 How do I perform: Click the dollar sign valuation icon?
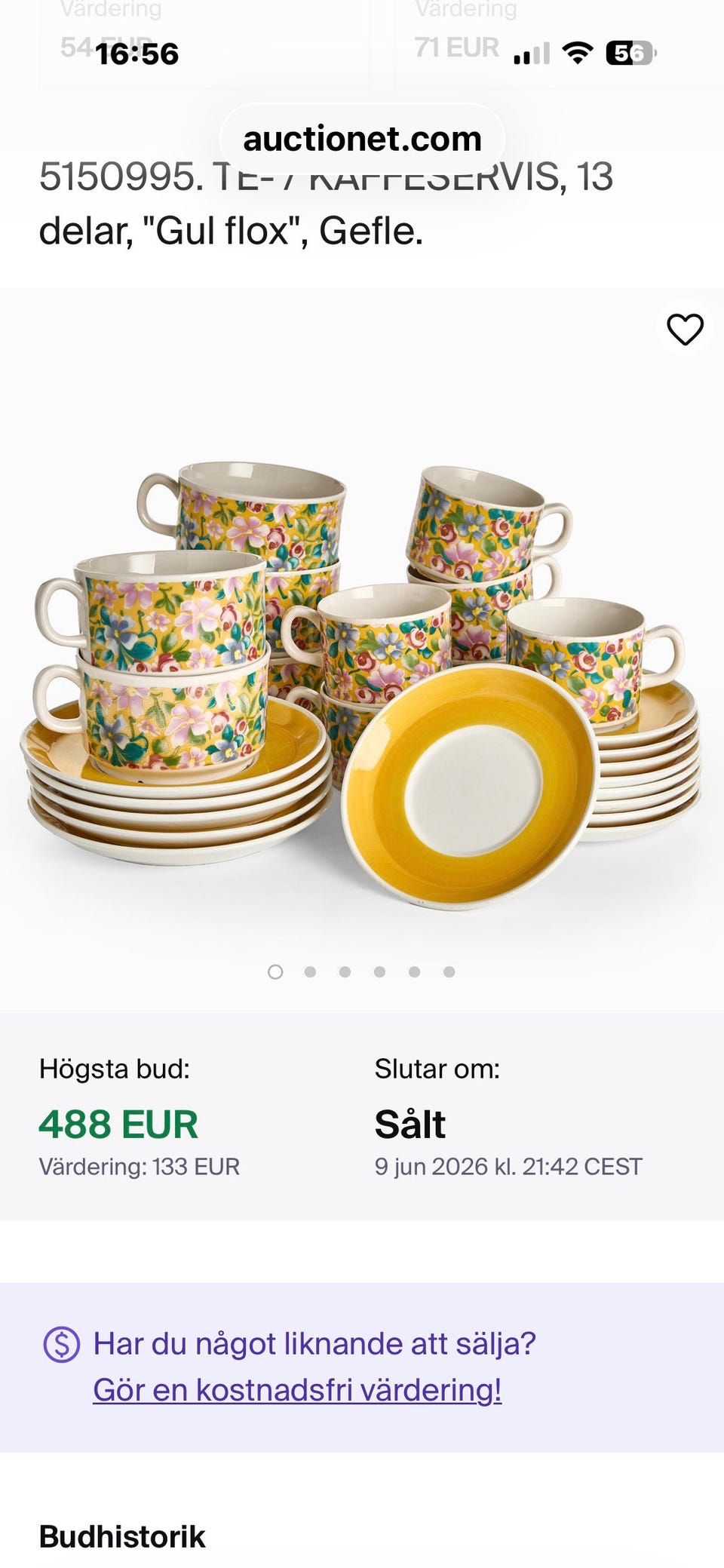62,1344
